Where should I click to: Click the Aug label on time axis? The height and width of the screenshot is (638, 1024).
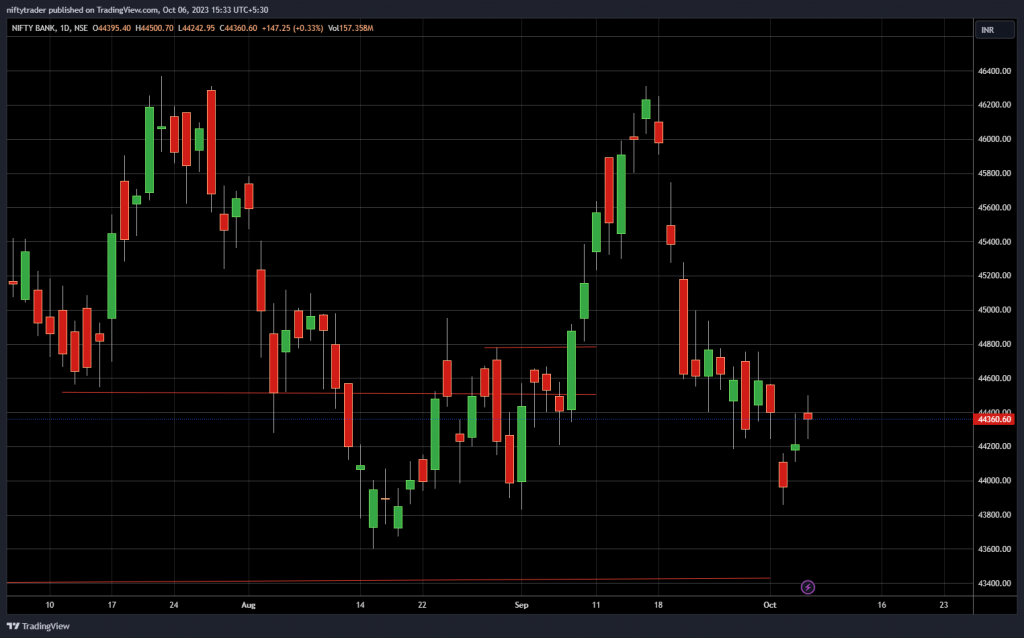[248, 605]
